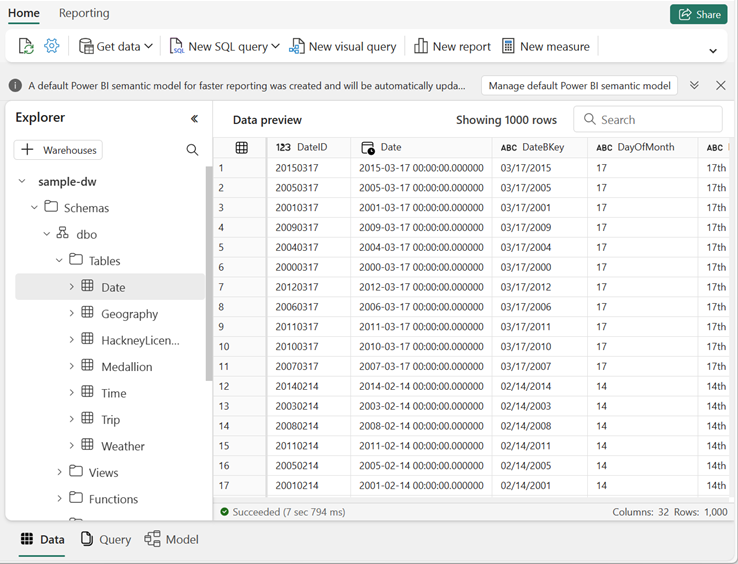Select the Medallion table
Viewport: 738px width, 564px height.
coord(127,366)
